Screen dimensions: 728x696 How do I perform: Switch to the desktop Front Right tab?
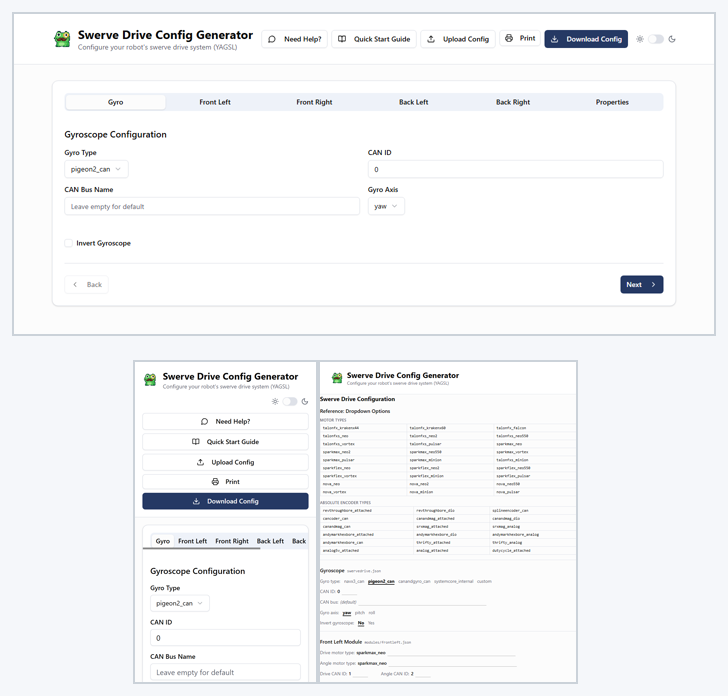pos(314,102)
